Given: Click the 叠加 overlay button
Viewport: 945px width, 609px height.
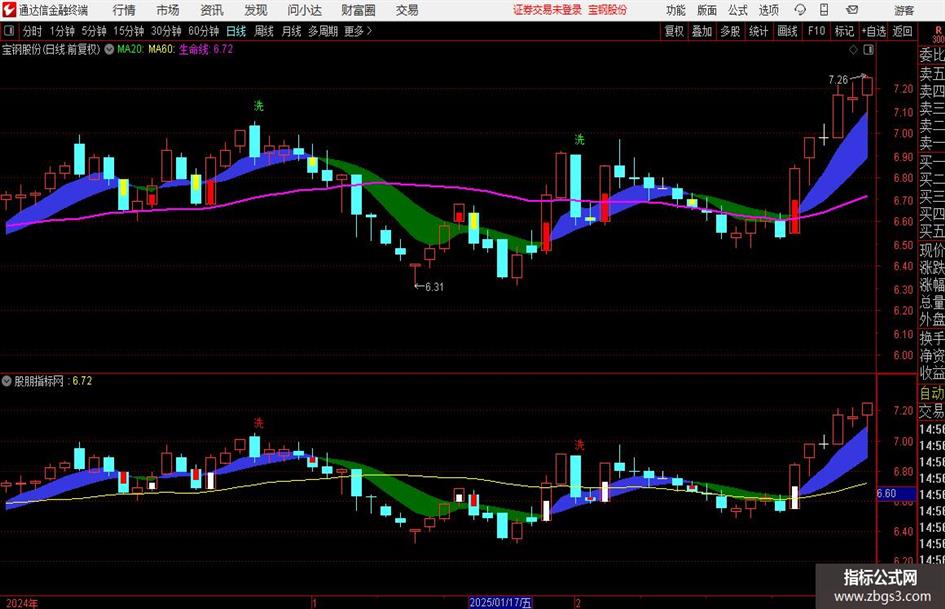Looking at the screenshot, I should point(702,31).
